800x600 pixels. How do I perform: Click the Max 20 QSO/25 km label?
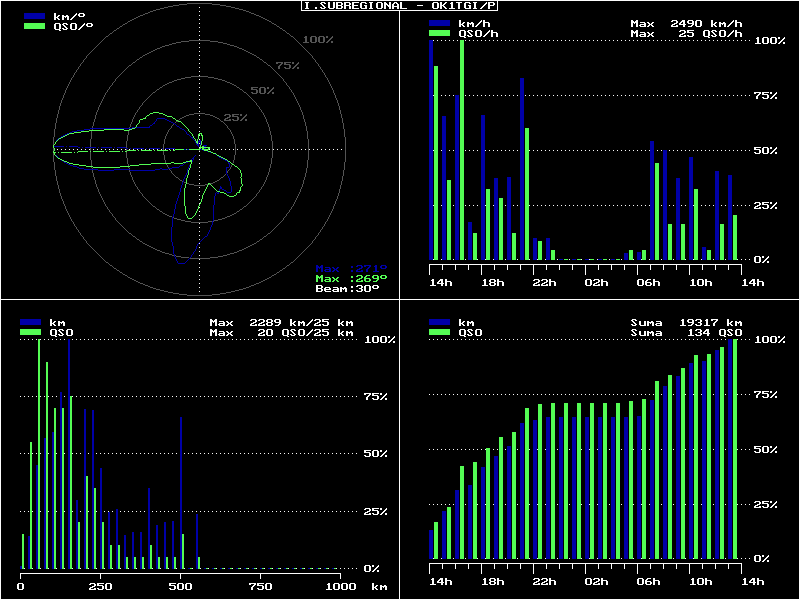click(281, 333)
